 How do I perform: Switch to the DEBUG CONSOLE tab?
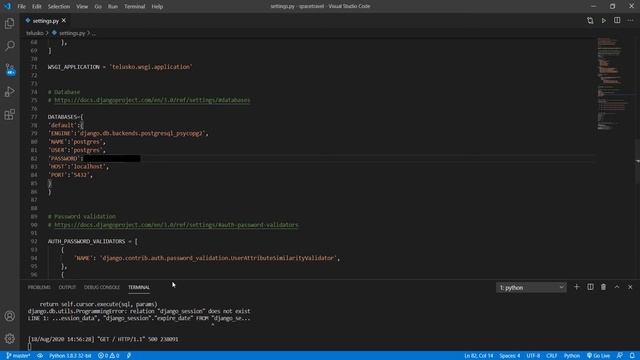(x=102, y=287)
